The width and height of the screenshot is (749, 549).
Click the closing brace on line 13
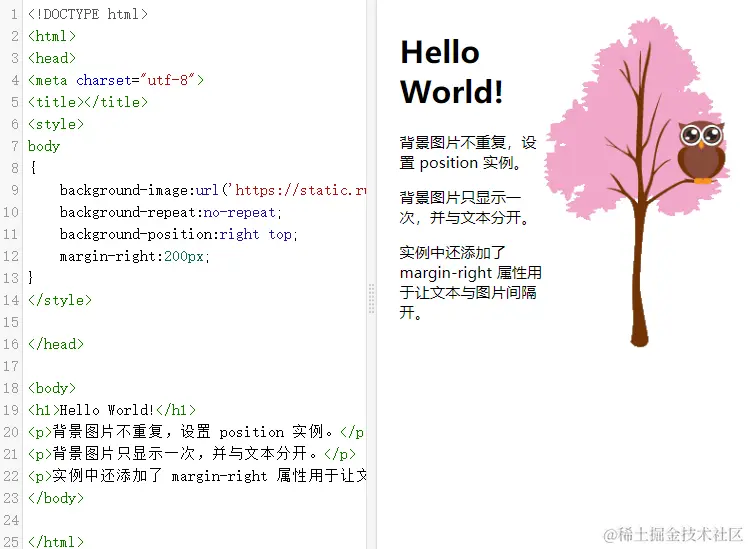[31, 278]
